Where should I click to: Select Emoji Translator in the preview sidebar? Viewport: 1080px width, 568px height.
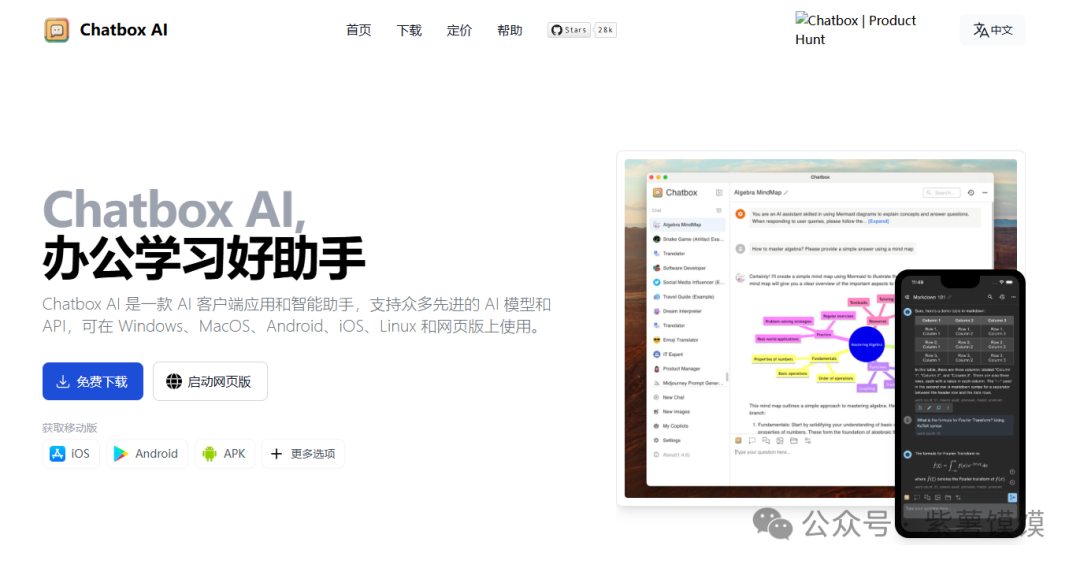tap(687, 340)
